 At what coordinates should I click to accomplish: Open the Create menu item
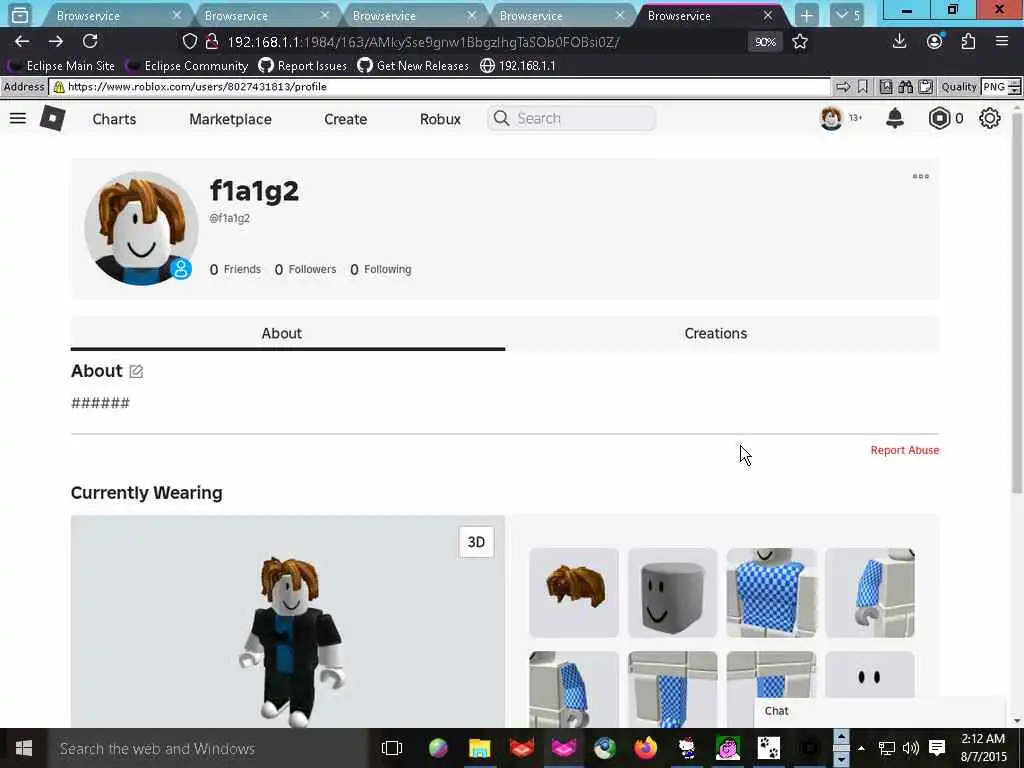[345, 119]
